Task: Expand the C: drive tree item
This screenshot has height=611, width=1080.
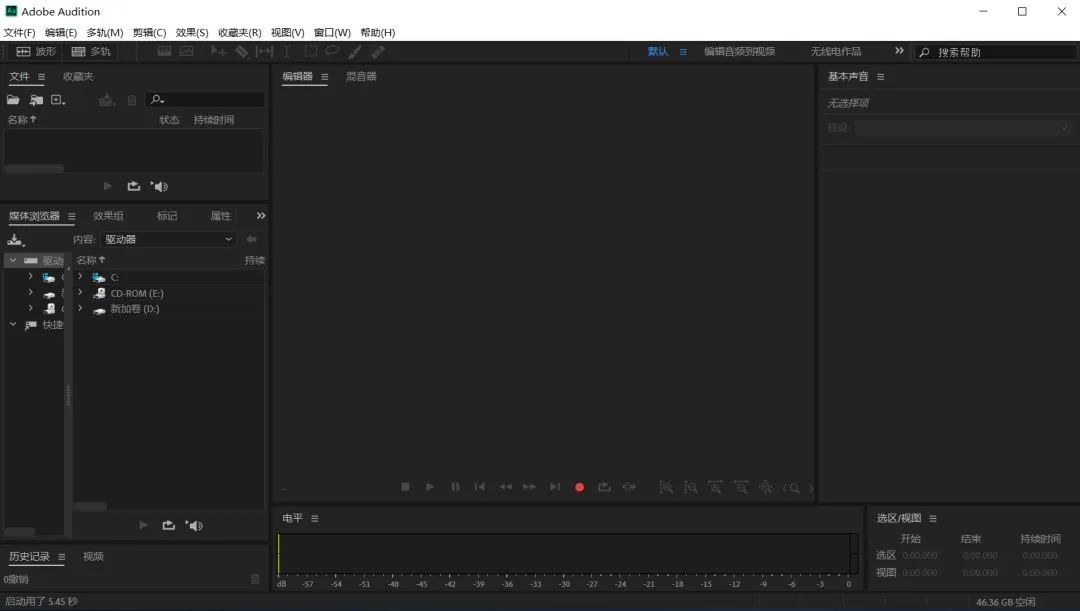Action: pyautogui.click(x=80, y=277)
